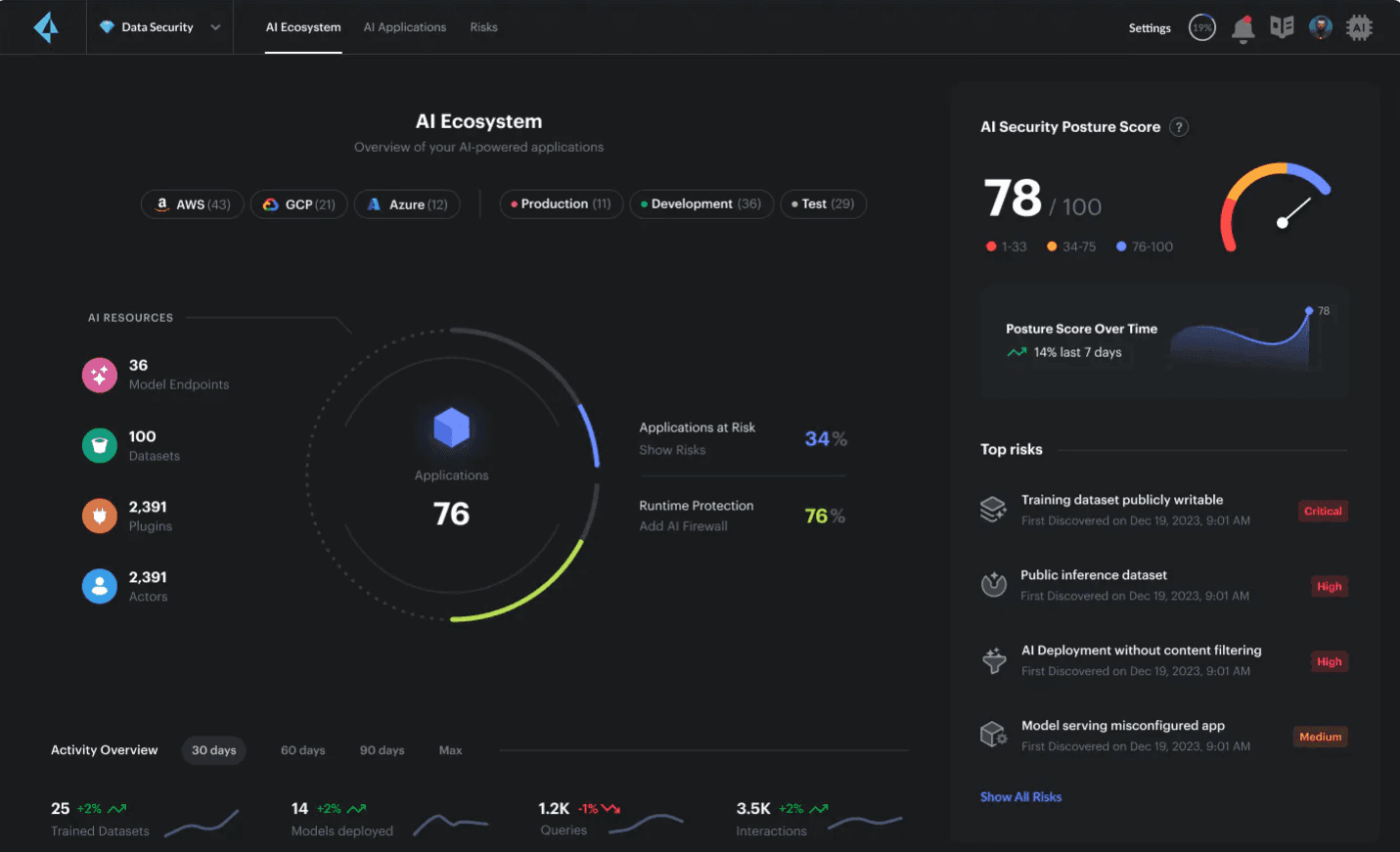The height and width of the screenshot is (852, 1400).
Task: Click the AI chip icon in the header
Action: (x=1359, y=27)
